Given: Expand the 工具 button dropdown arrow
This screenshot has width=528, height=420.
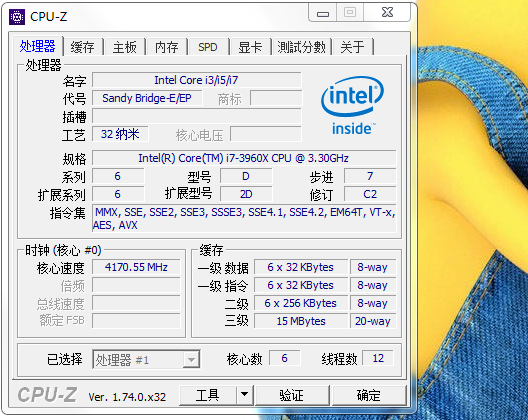Looking at the screenshot, I should coord(245,394).
